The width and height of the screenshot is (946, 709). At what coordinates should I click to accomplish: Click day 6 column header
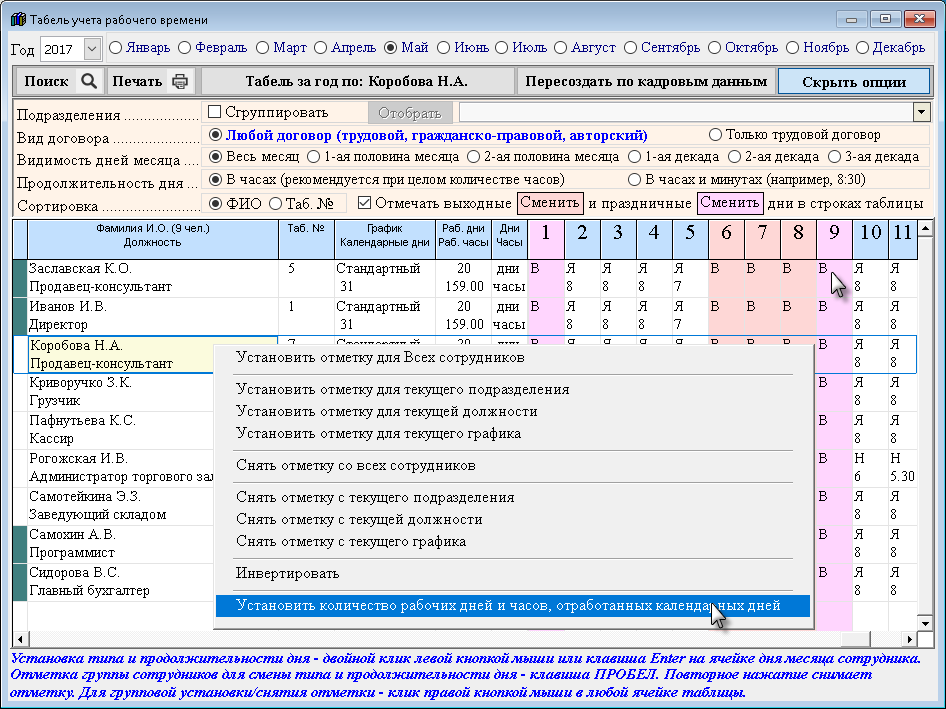tap(726, 240)
